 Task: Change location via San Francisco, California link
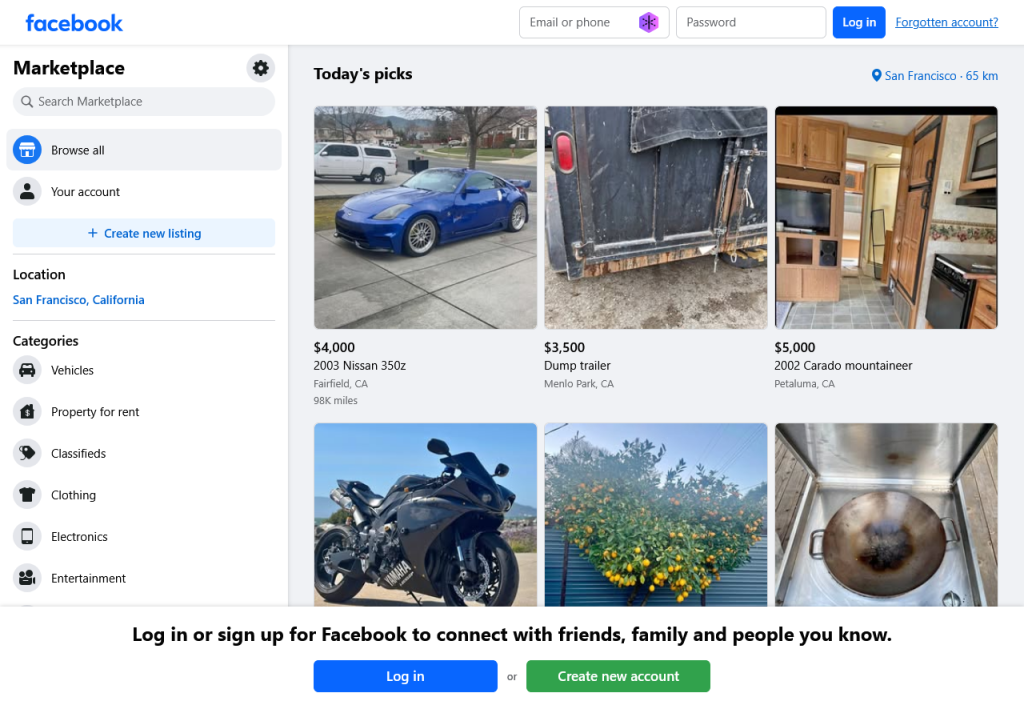(78, 299)
